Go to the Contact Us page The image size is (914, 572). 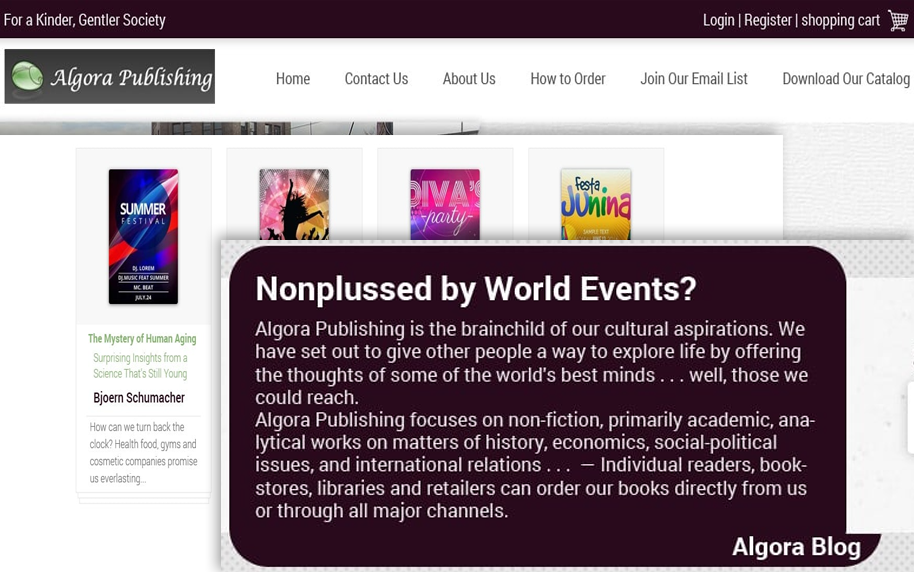tap(376, 79)
